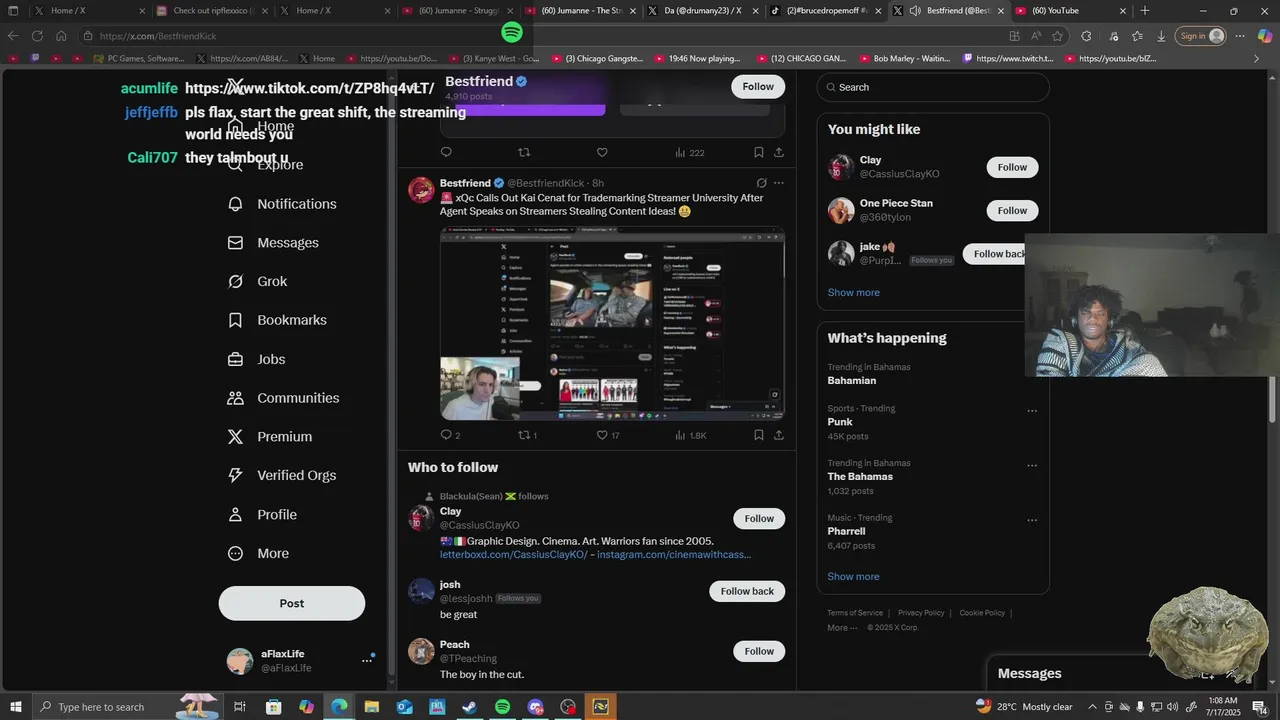This screenshot has height=720, width=1280.
Task: Open Communities in the X sidebar
Action: click(284, 398)
